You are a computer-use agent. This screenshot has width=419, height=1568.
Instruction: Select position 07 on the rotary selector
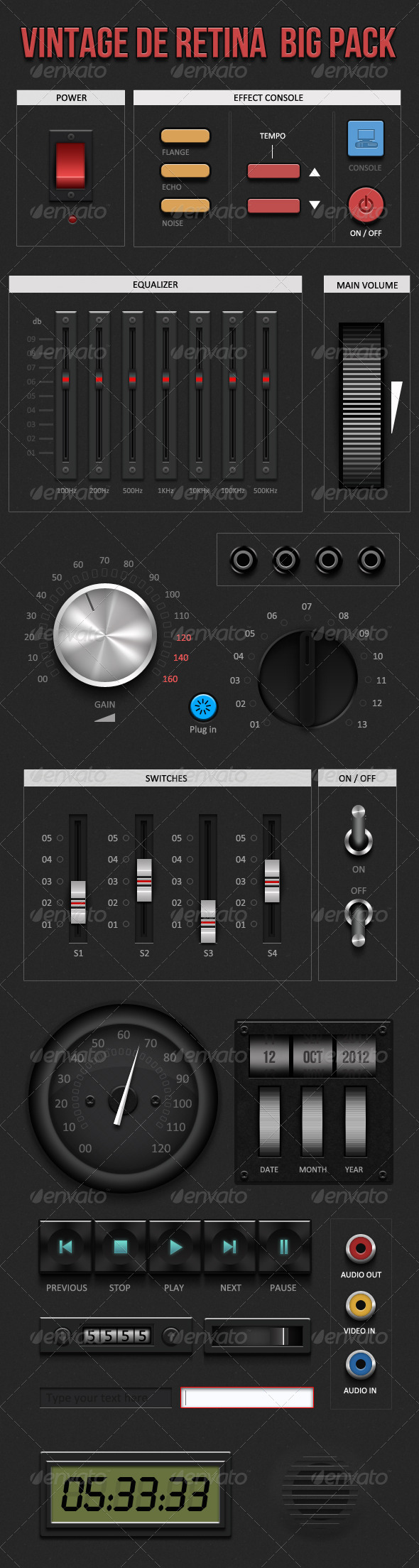(307, 607)
